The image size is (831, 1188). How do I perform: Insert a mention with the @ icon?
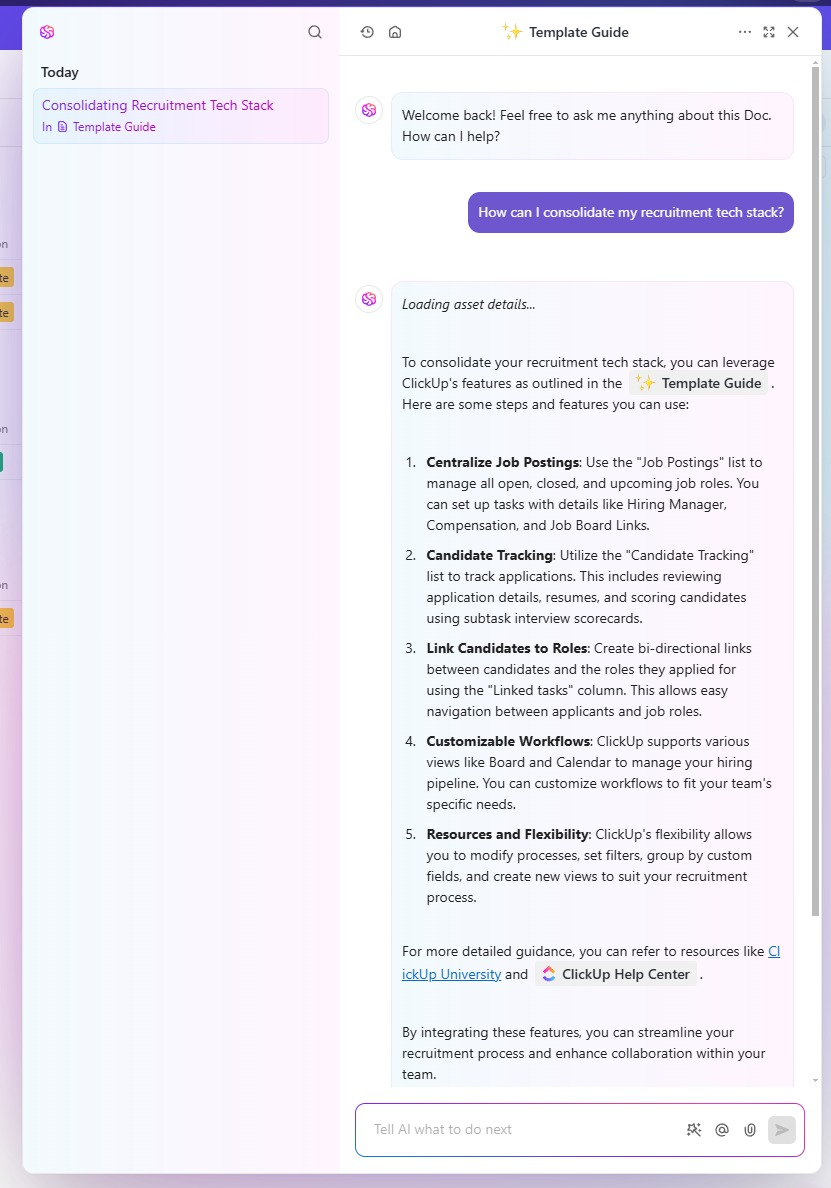[722, 1130]
